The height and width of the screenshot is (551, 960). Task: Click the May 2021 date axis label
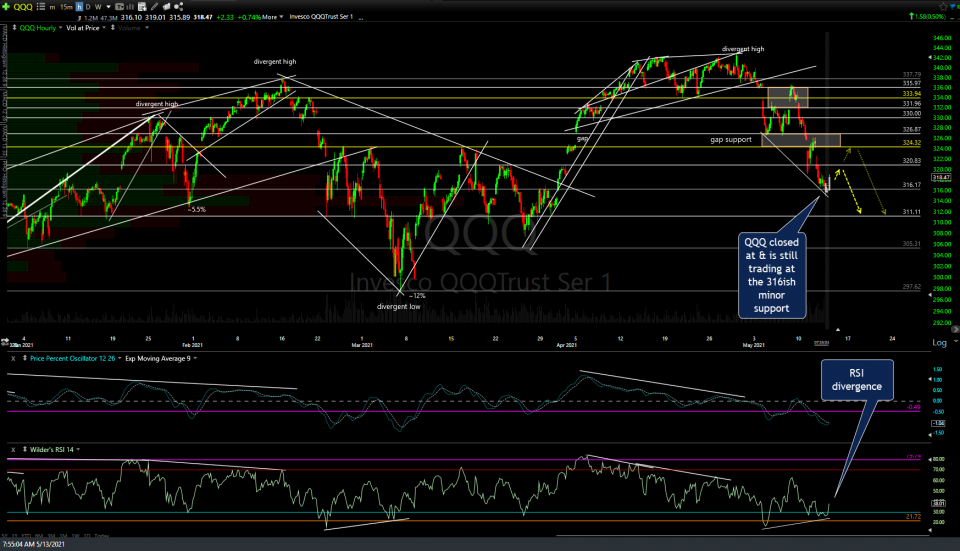coord(754,345)
